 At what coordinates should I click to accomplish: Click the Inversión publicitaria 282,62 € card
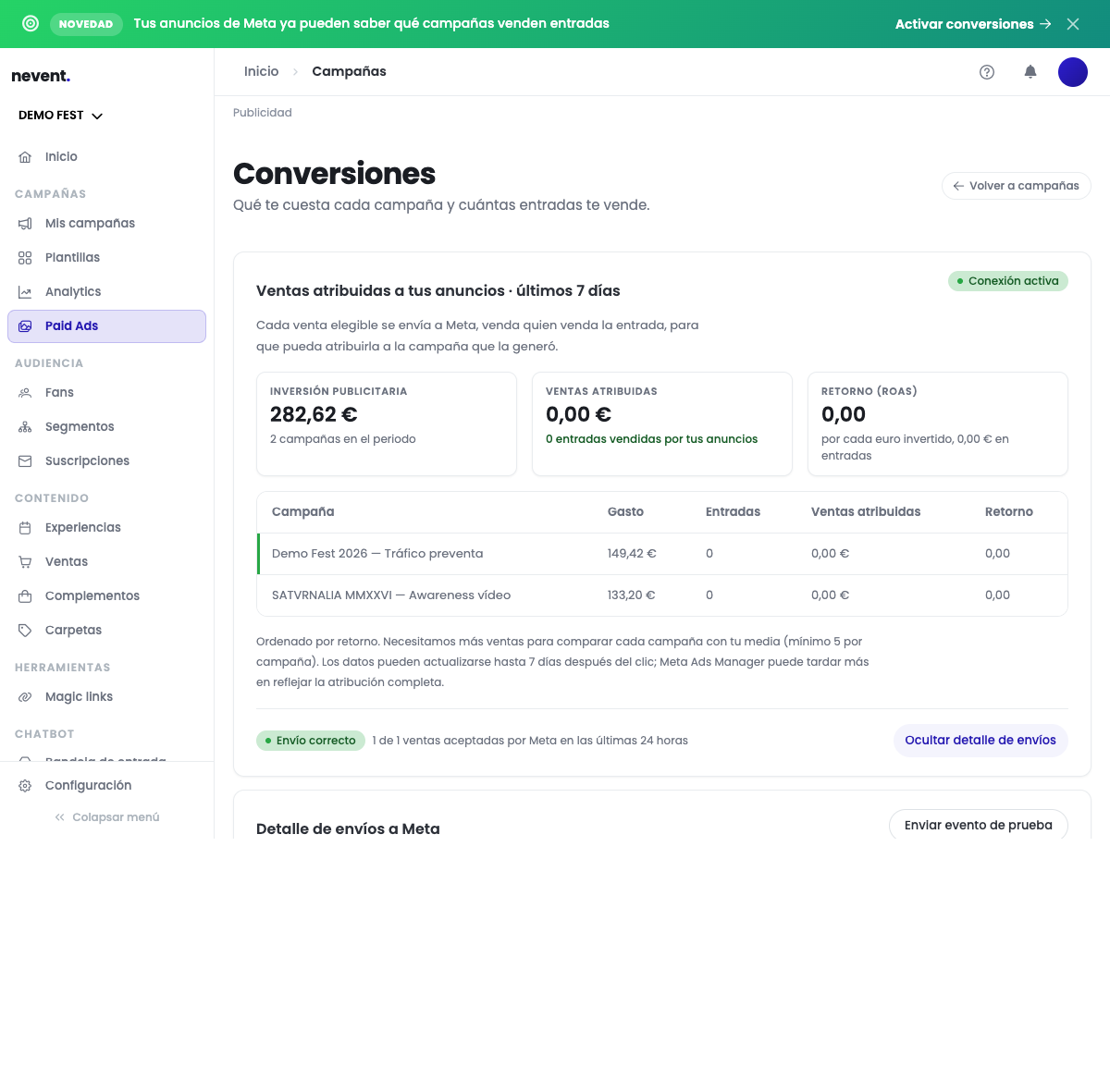point(387,424)
